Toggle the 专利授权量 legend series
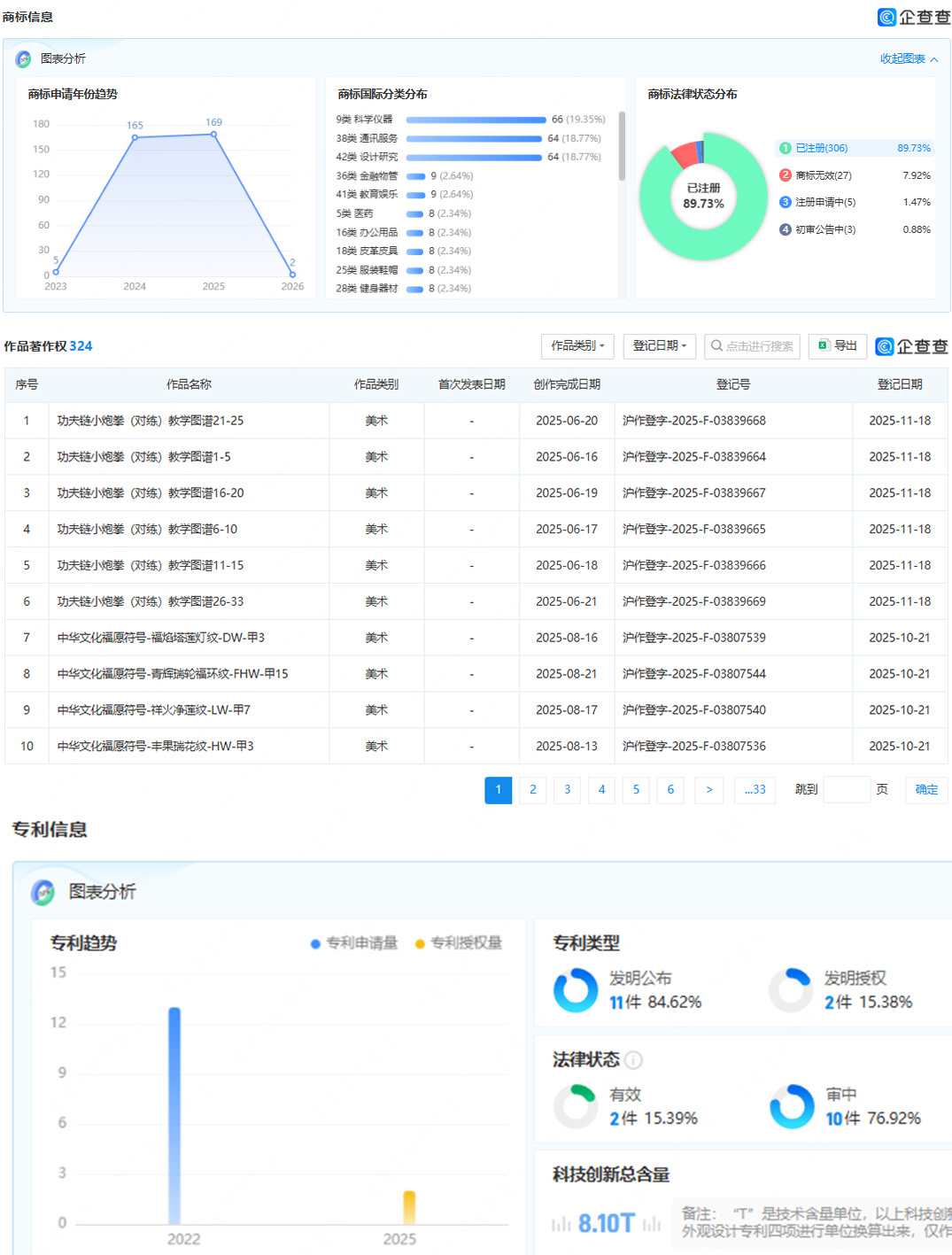This screenshot has width=952, height=1255. tap(459, 943)
